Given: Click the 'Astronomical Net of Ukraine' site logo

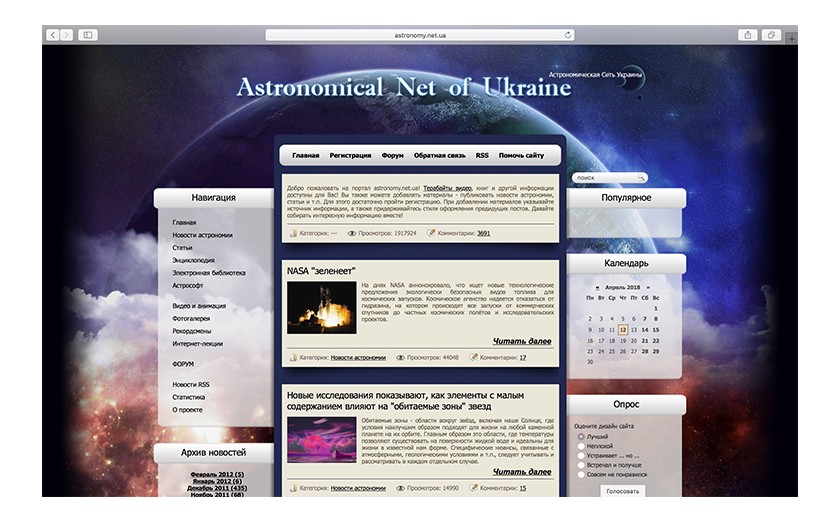Looking at the screenshot, I should click(404, 87).
